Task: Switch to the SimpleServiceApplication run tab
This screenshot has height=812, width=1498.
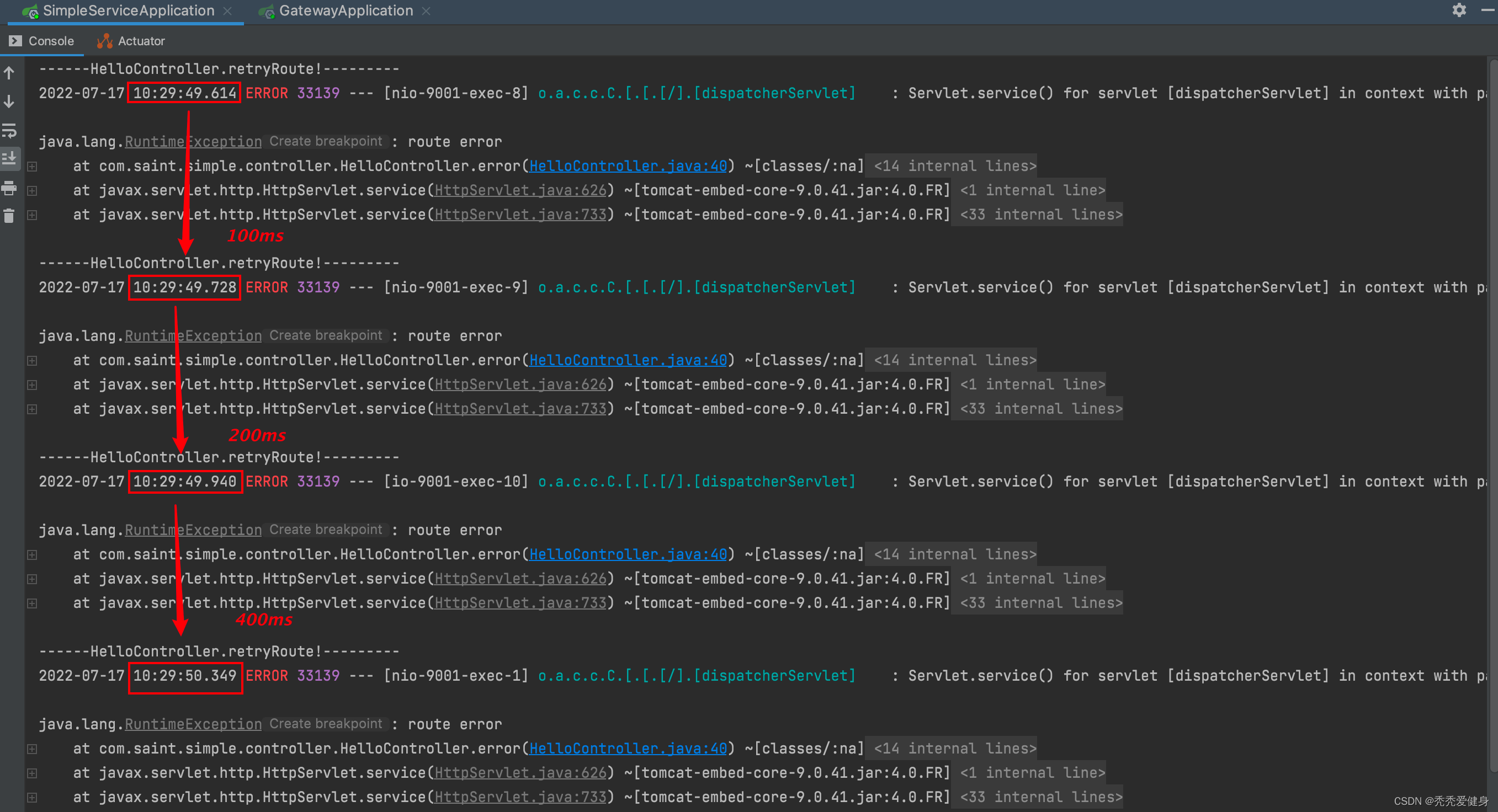Action: pyautogui.click(x=128, y=11)
